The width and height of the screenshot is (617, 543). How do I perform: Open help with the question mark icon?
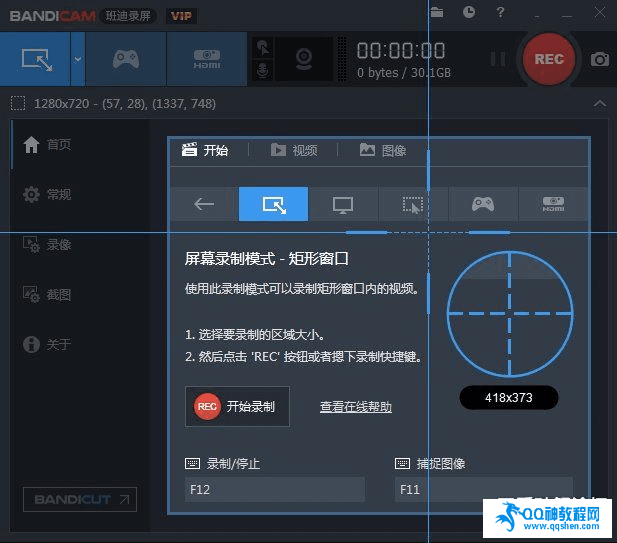tap(500, 12)
